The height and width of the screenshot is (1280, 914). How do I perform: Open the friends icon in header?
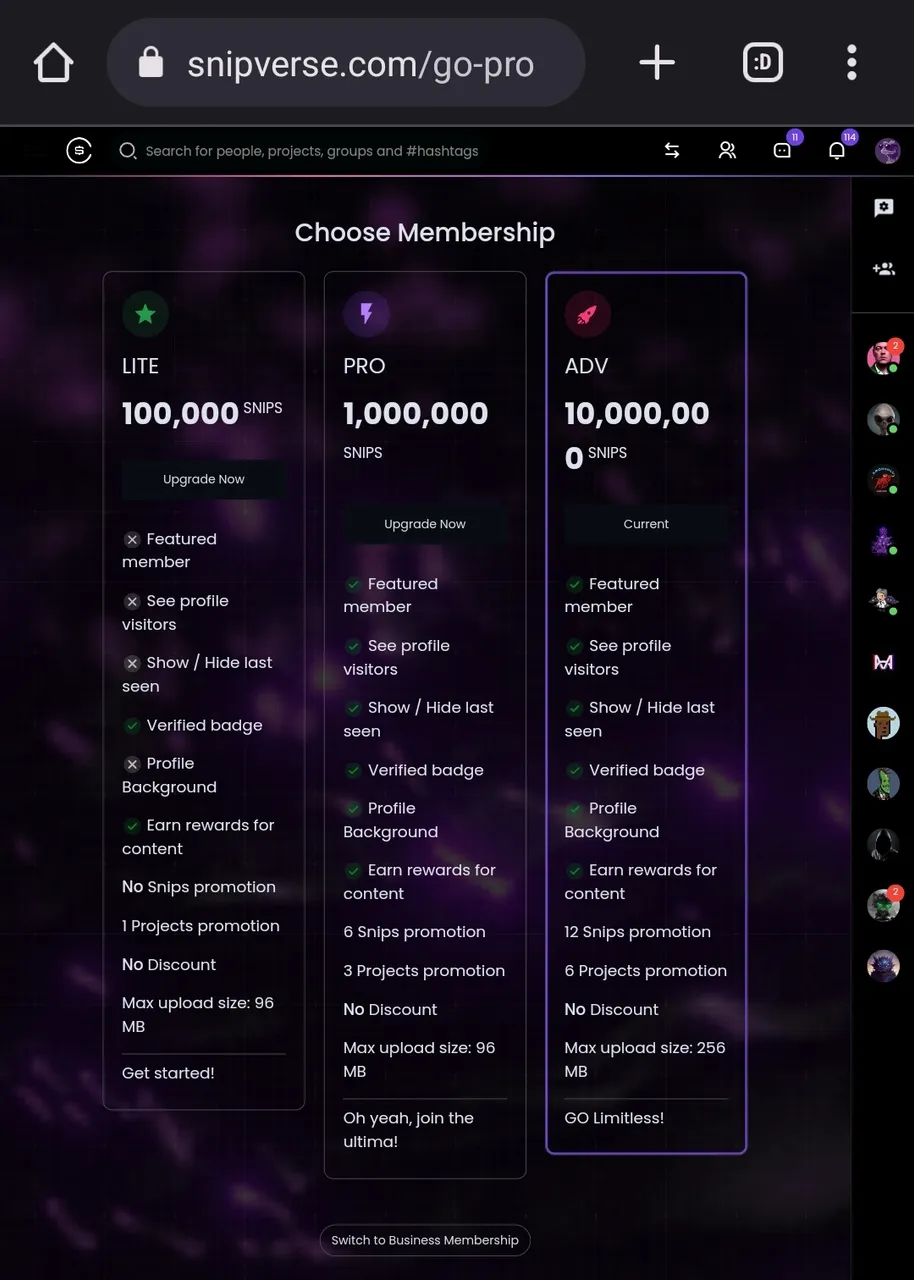coord(727,151)
